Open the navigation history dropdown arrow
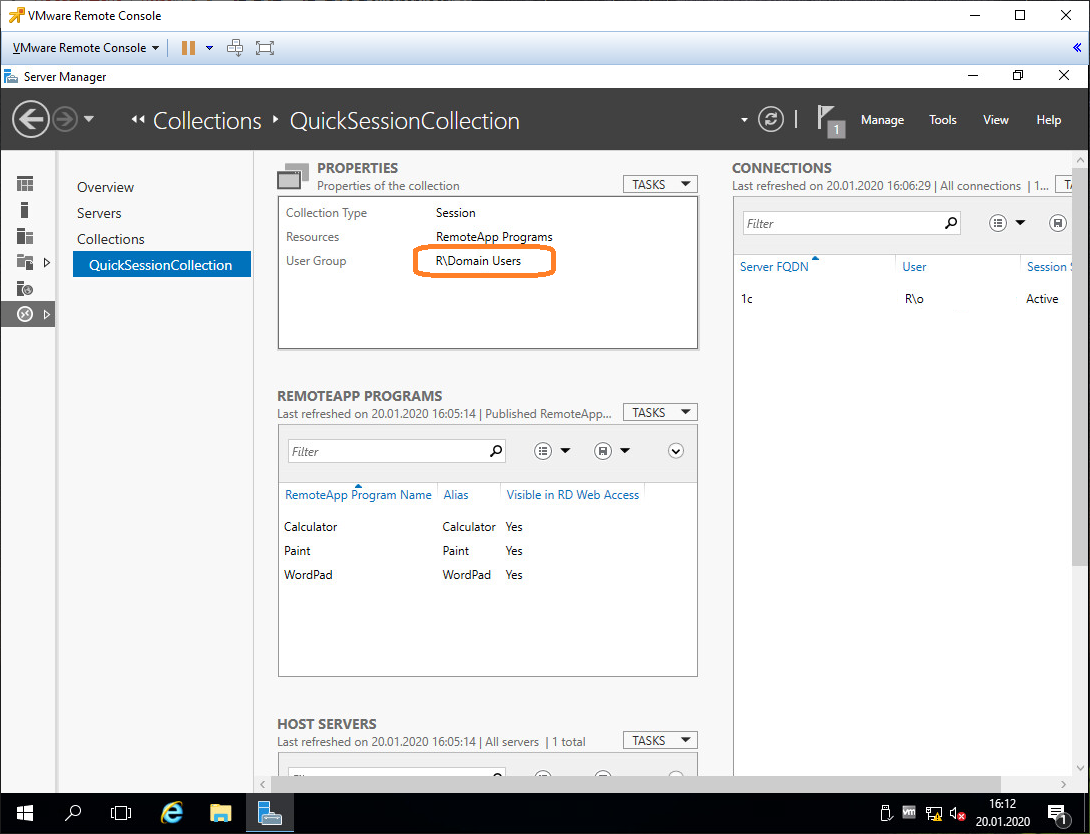The width and height of the screenshot is (1090, 834). point(89,120)
